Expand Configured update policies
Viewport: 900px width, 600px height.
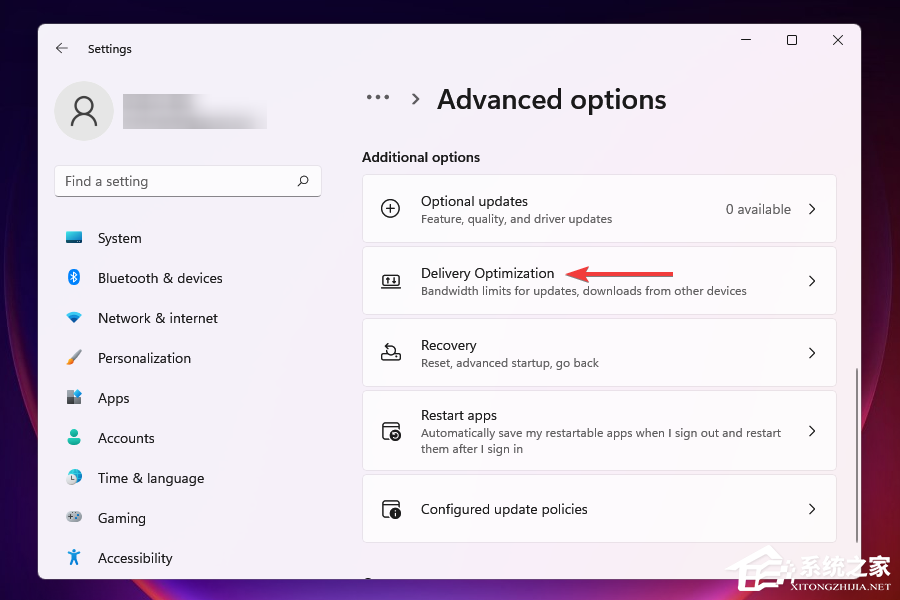pyautogui.click(x=600, y=509)
